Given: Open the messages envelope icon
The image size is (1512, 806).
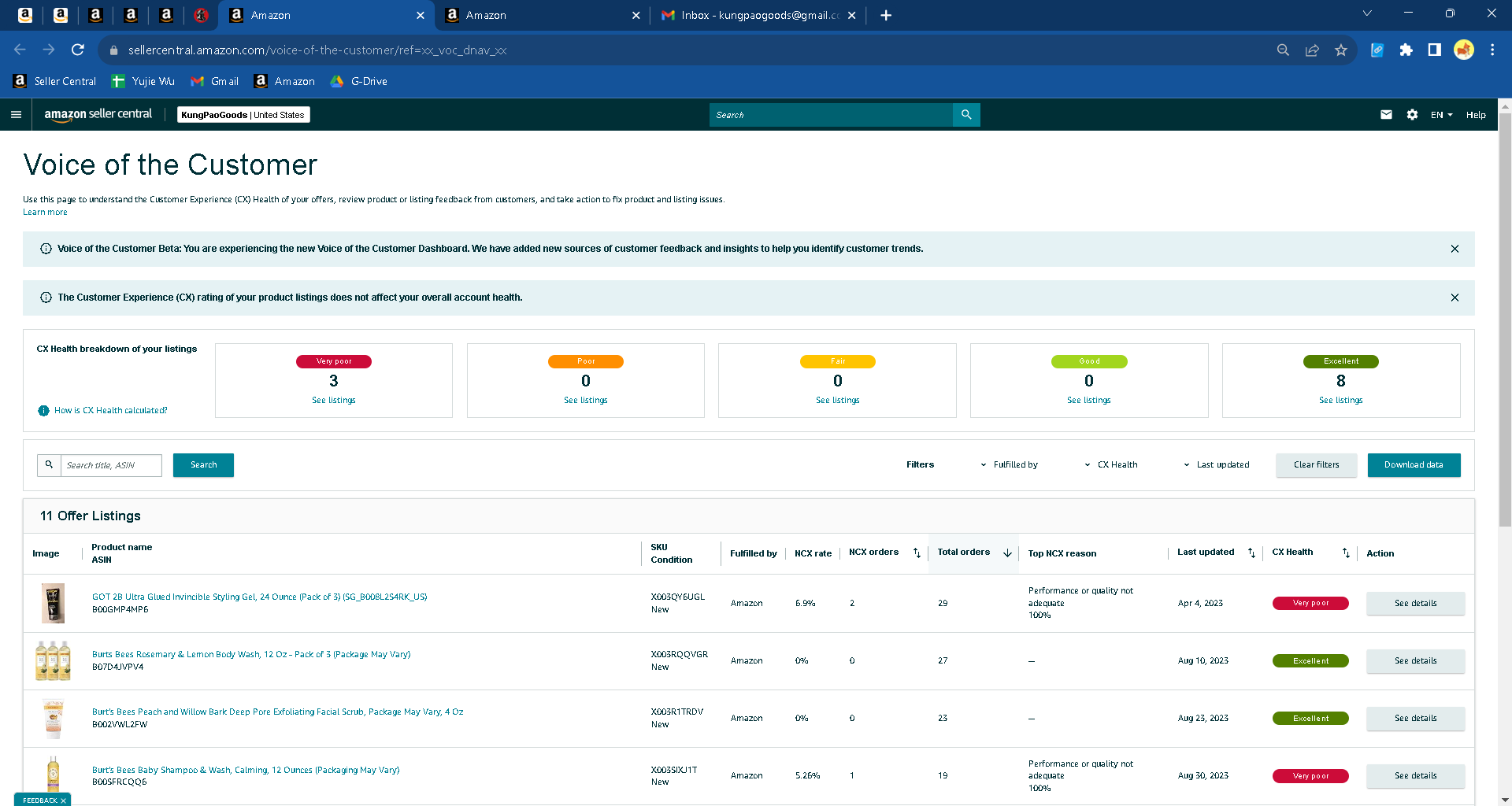Looking at the screenshot, I should [x=1386, y=115].
